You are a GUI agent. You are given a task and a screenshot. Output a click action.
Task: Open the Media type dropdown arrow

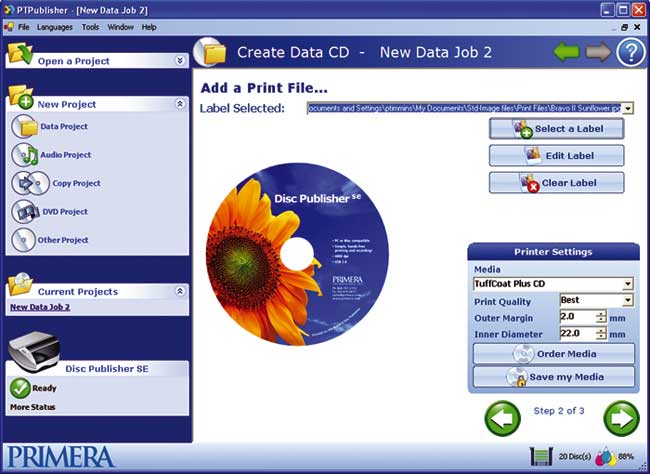(628, 284)
